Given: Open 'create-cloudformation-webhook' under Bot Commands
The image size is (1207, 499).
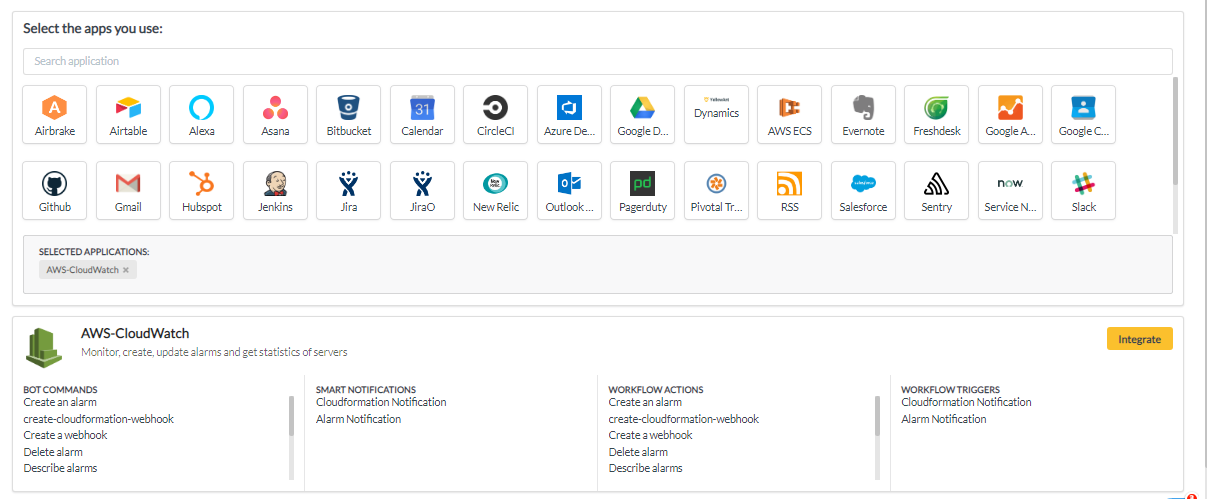Looking at the screenshot, I should (x=98, y=419).
